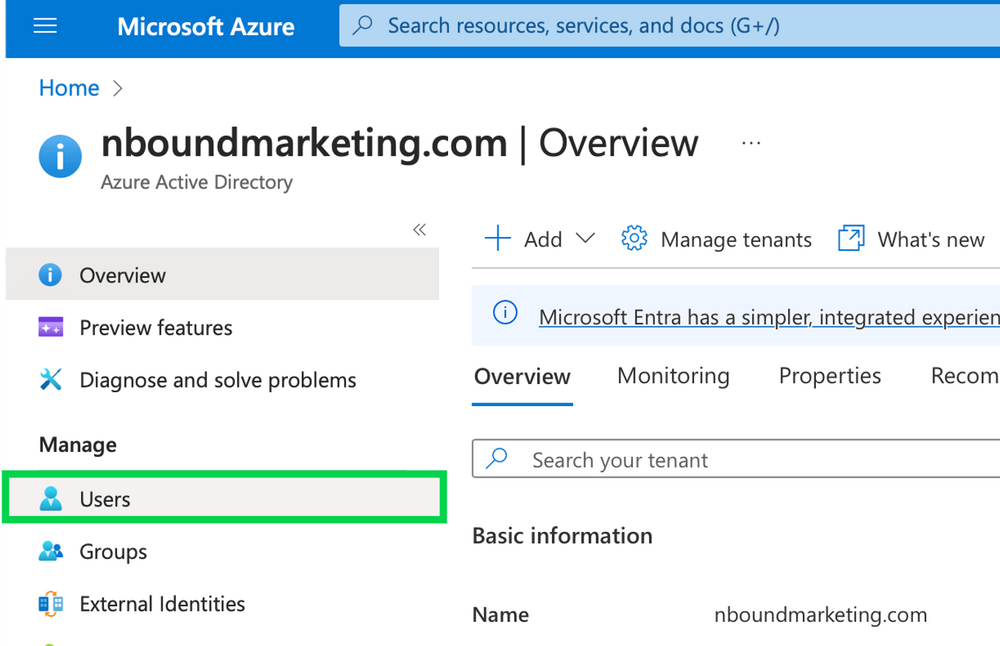This screenshot has width=1000, height=646.
Task: Collapse the left navigation pane
Action: pos(420,229)
